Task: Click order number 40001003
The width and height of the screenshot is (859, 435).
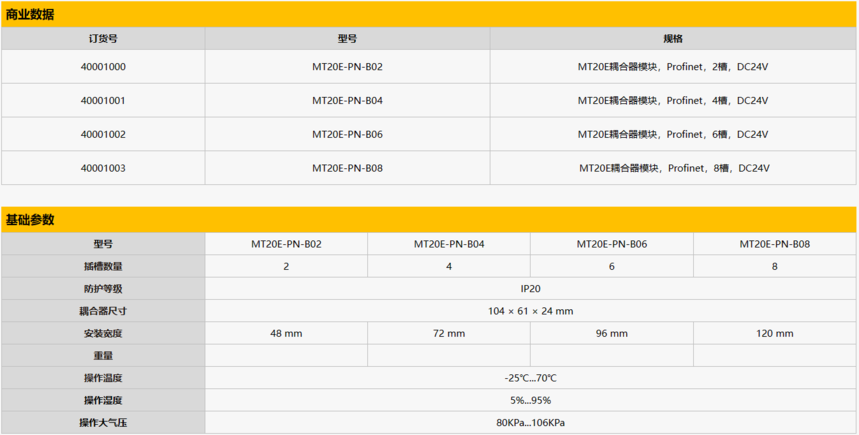Action: point(103,168)
